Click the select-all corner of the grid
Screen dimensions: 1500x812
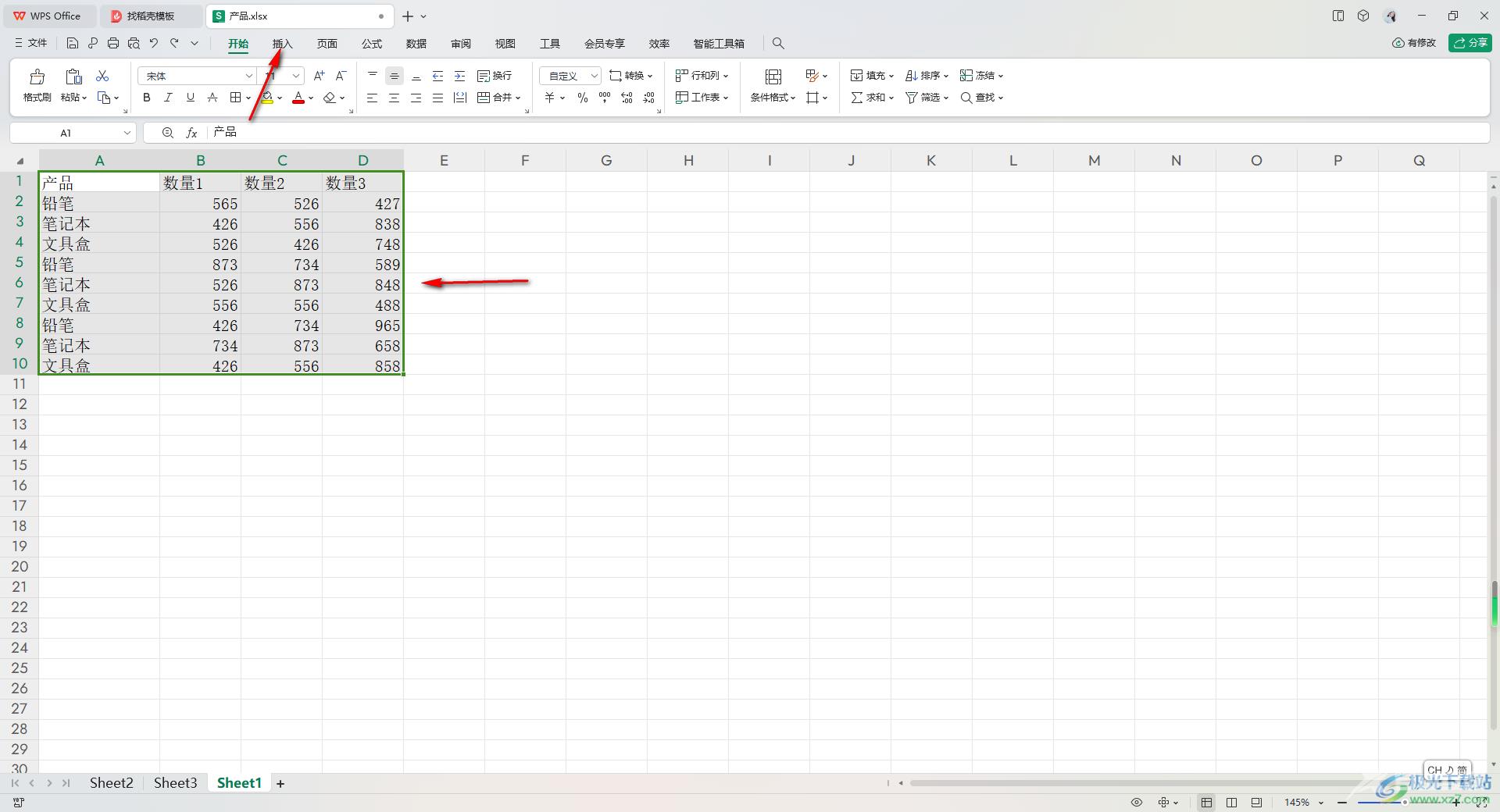20,161
